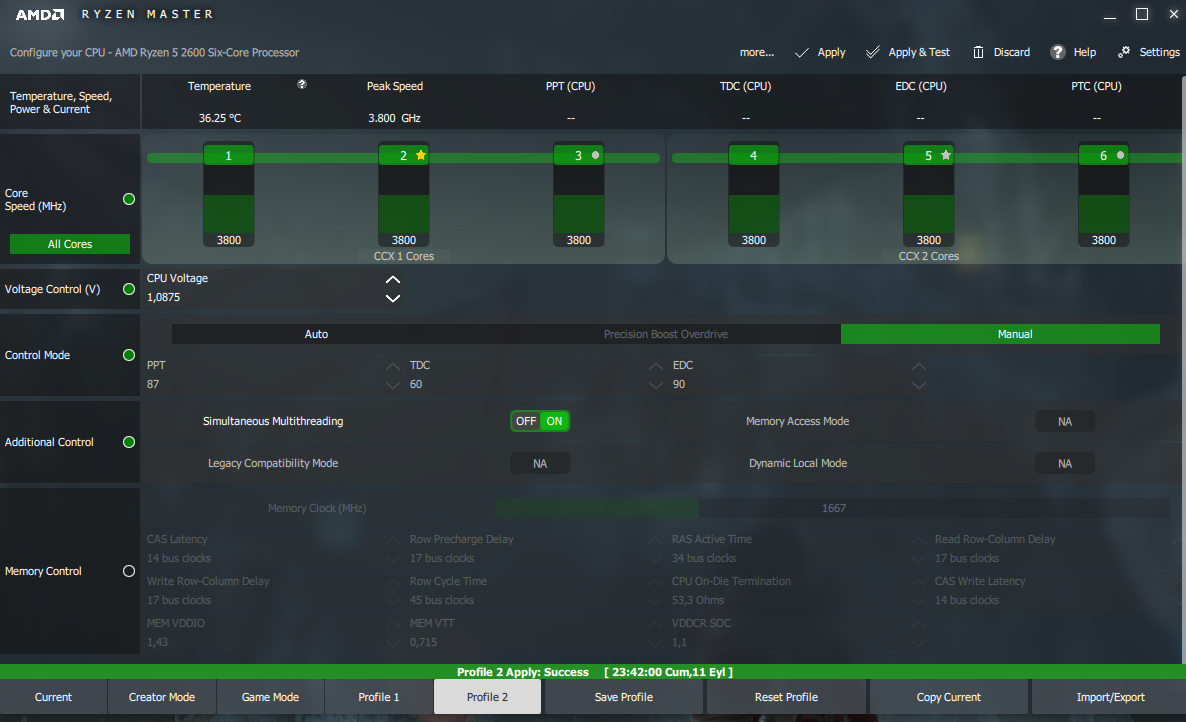The height and width of the screenshot is (722, 1186).
Task: Select Precision Boost Overdrive mode
Action: tap(666, 334)
